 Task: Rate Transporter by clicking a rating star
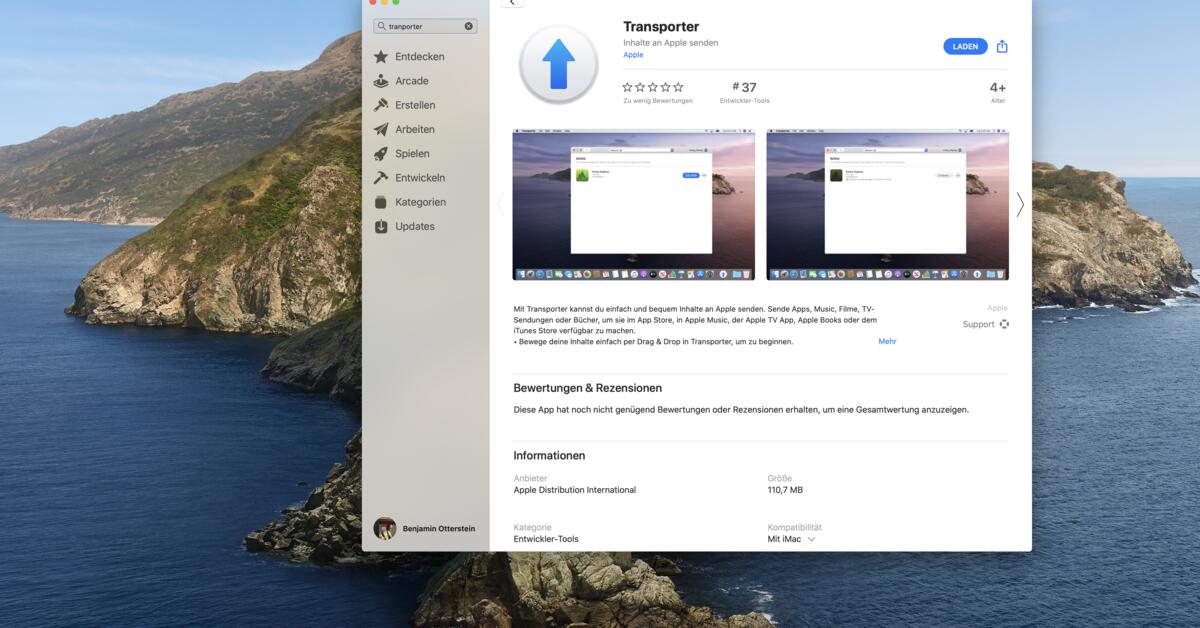click(x=652, y=87)
